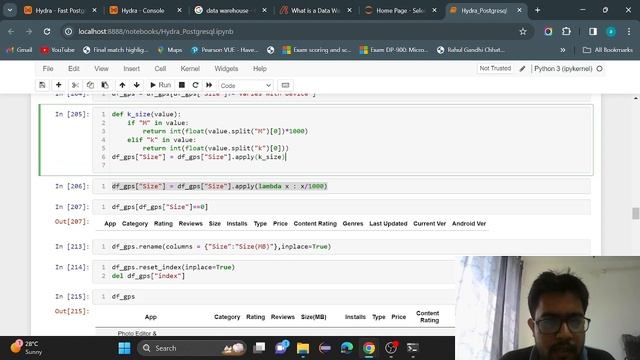The height and width of the screenshot is (360, 640).
Task: Interrupt the kernel with the stop icon
Action: pyautogui.click(x=182, y=85)
